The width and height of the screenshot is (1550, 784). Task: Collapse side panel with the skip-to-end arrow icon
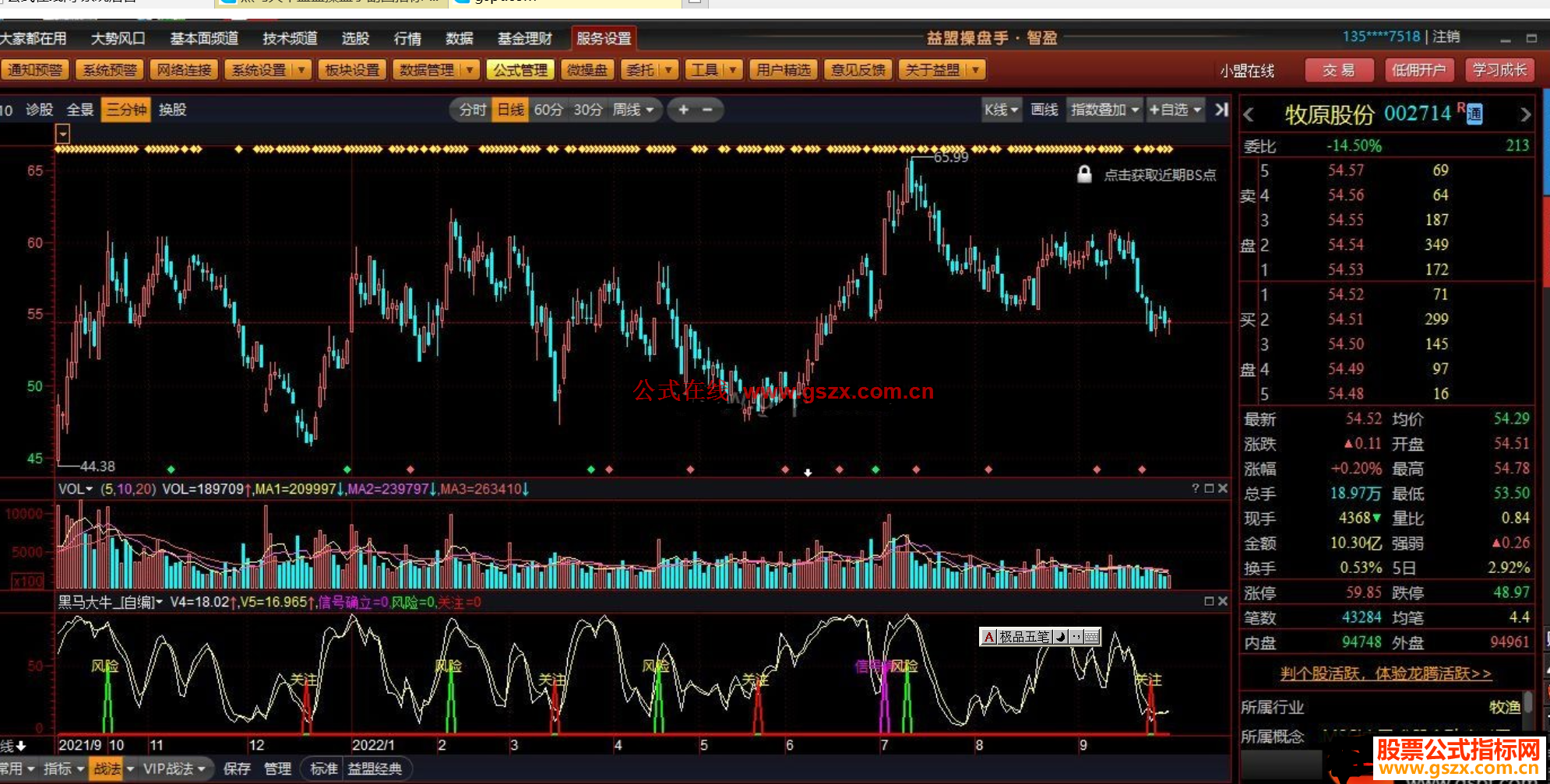[x=1221, y=110]
